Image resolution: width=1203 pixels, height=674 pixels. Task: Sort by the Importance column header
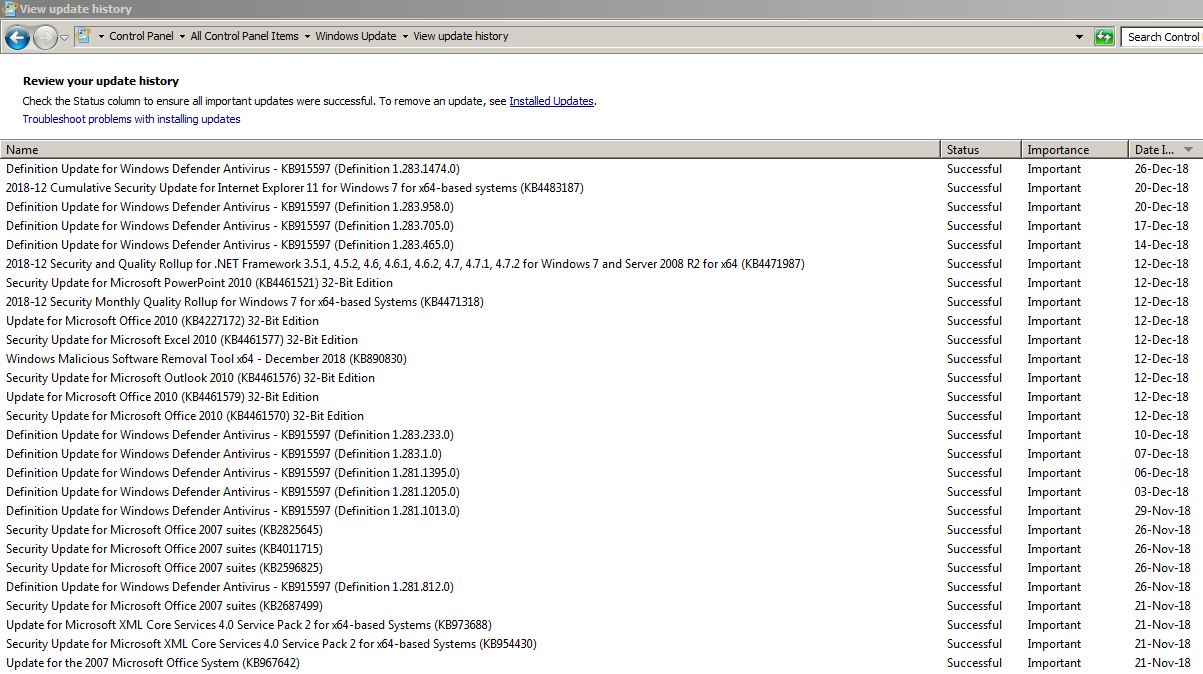(x=1075, y=150)
